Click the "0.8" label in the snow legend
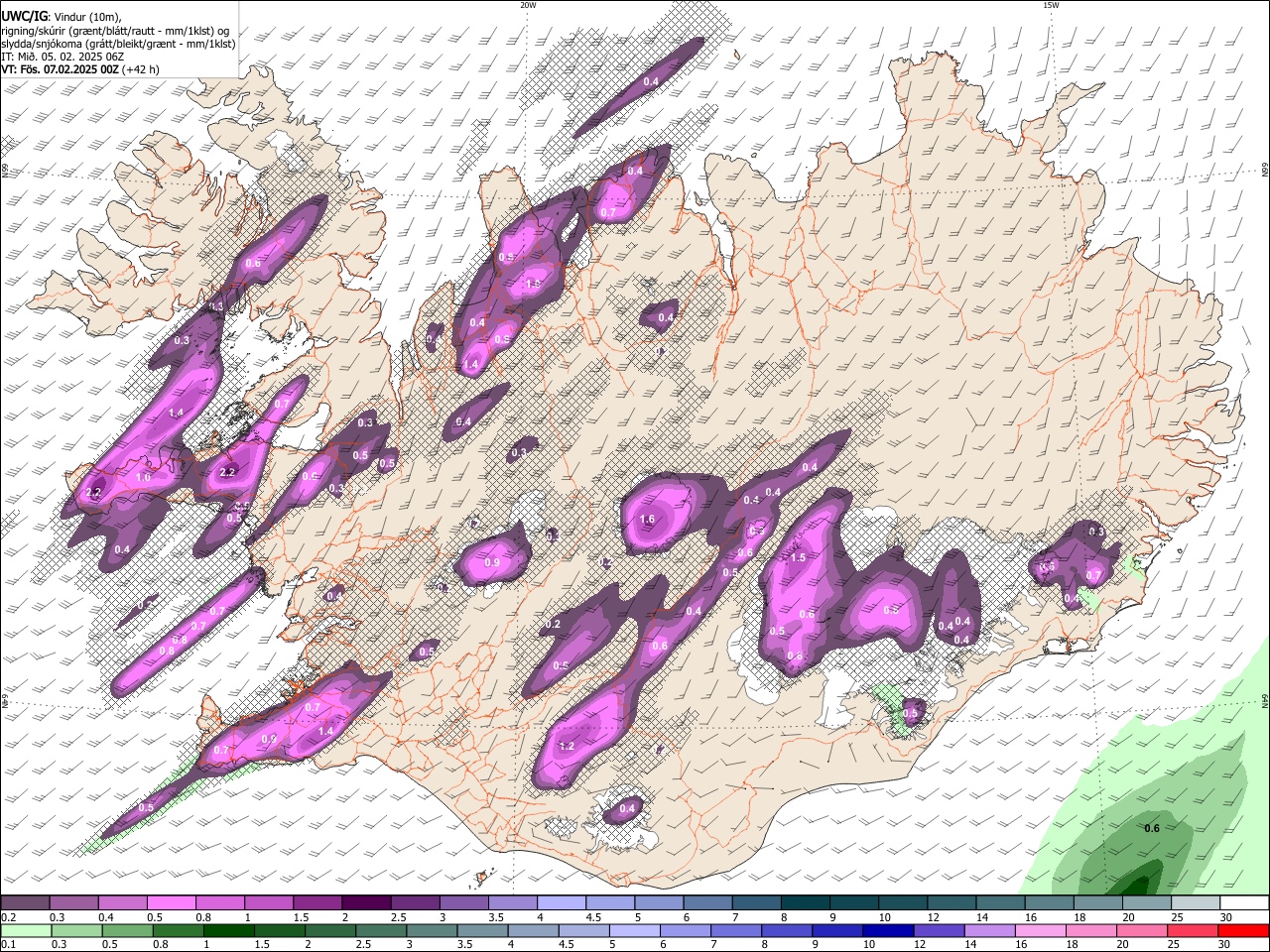The height and width of the screenshot is (952, 1270). (x=202, y=917)
